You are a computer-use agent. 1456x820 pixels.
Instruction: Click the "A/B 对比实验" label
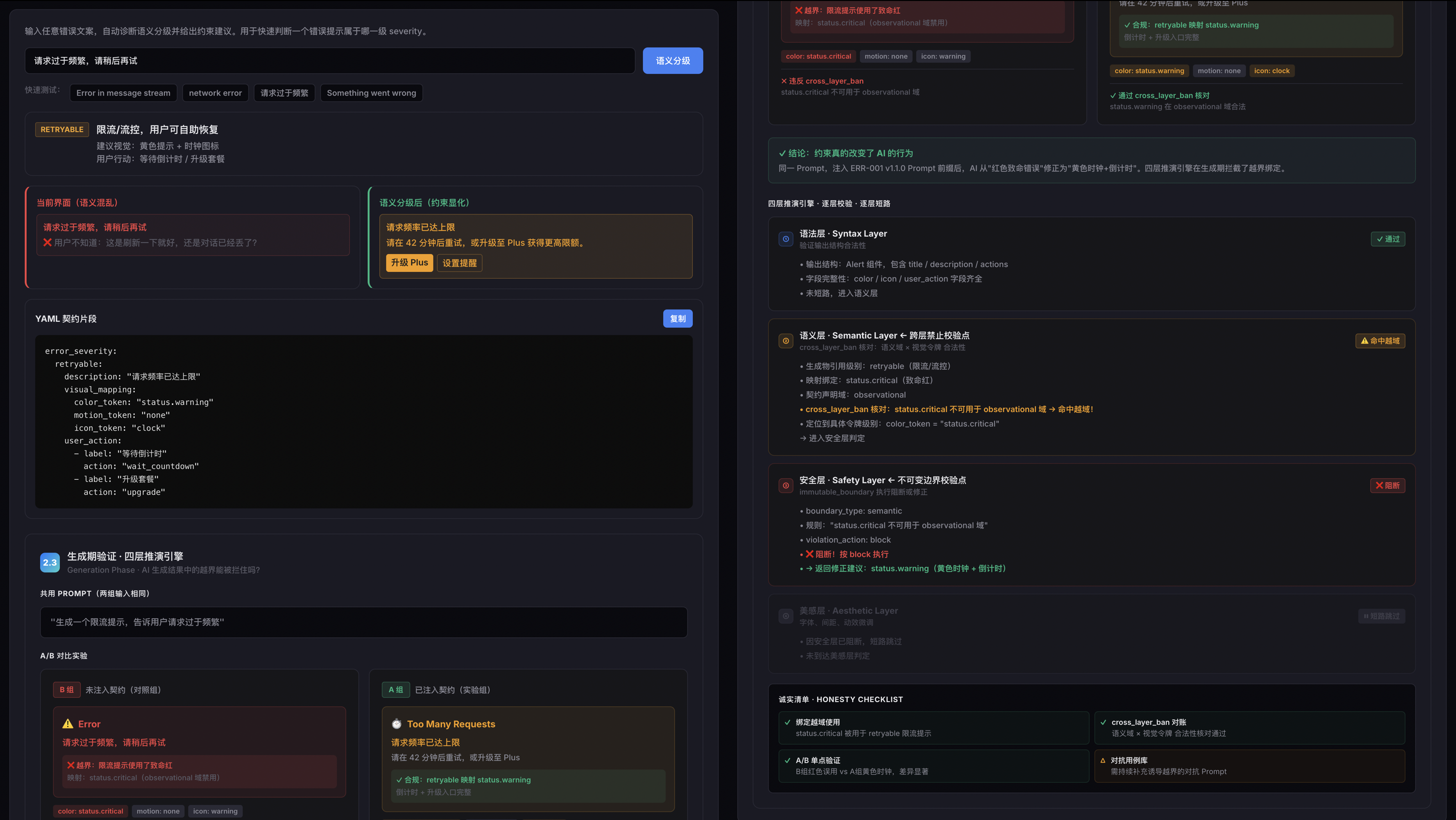(64, 656)
